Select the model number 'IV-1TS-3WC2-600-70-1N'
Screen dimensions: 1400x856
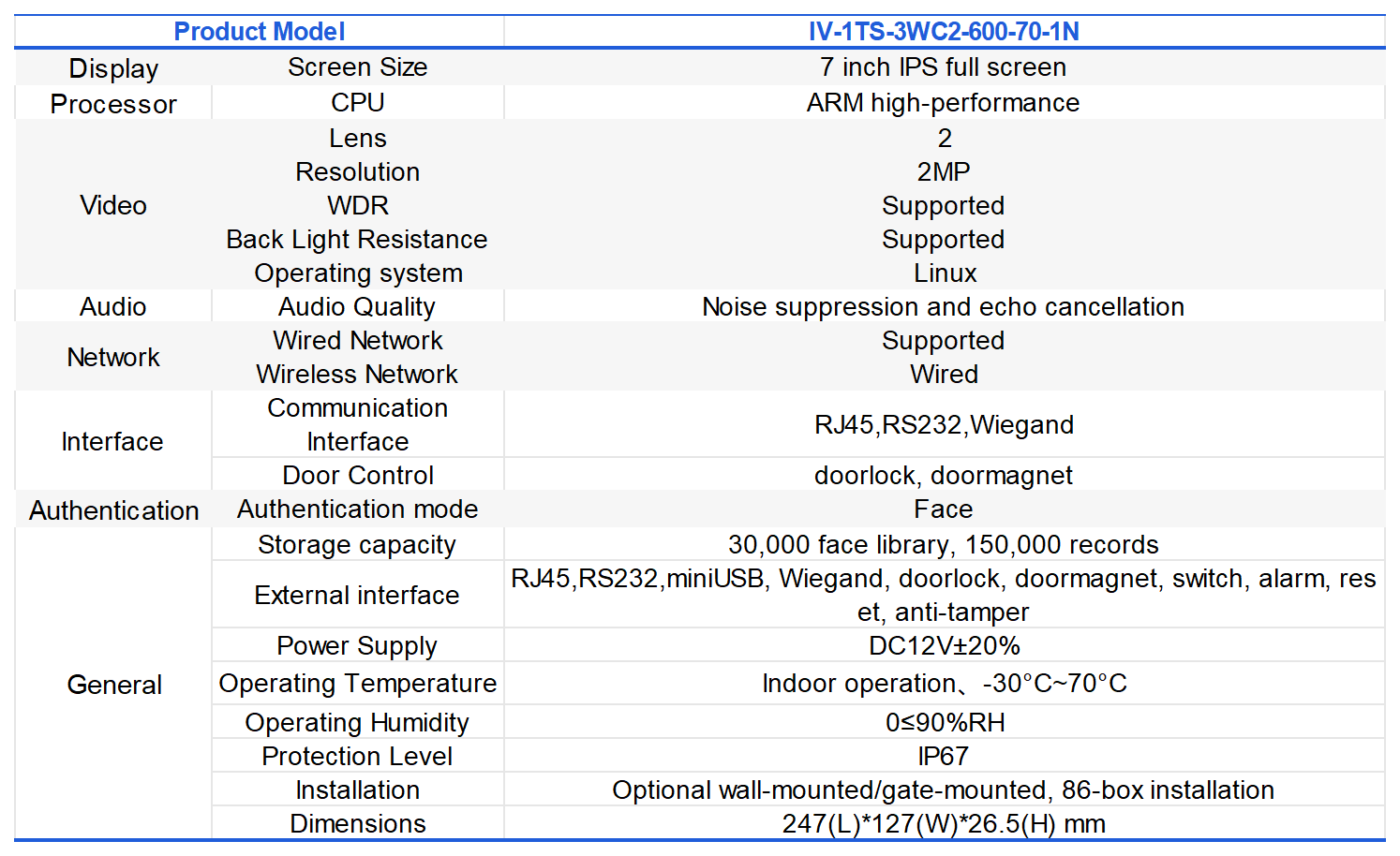(944, 32)
